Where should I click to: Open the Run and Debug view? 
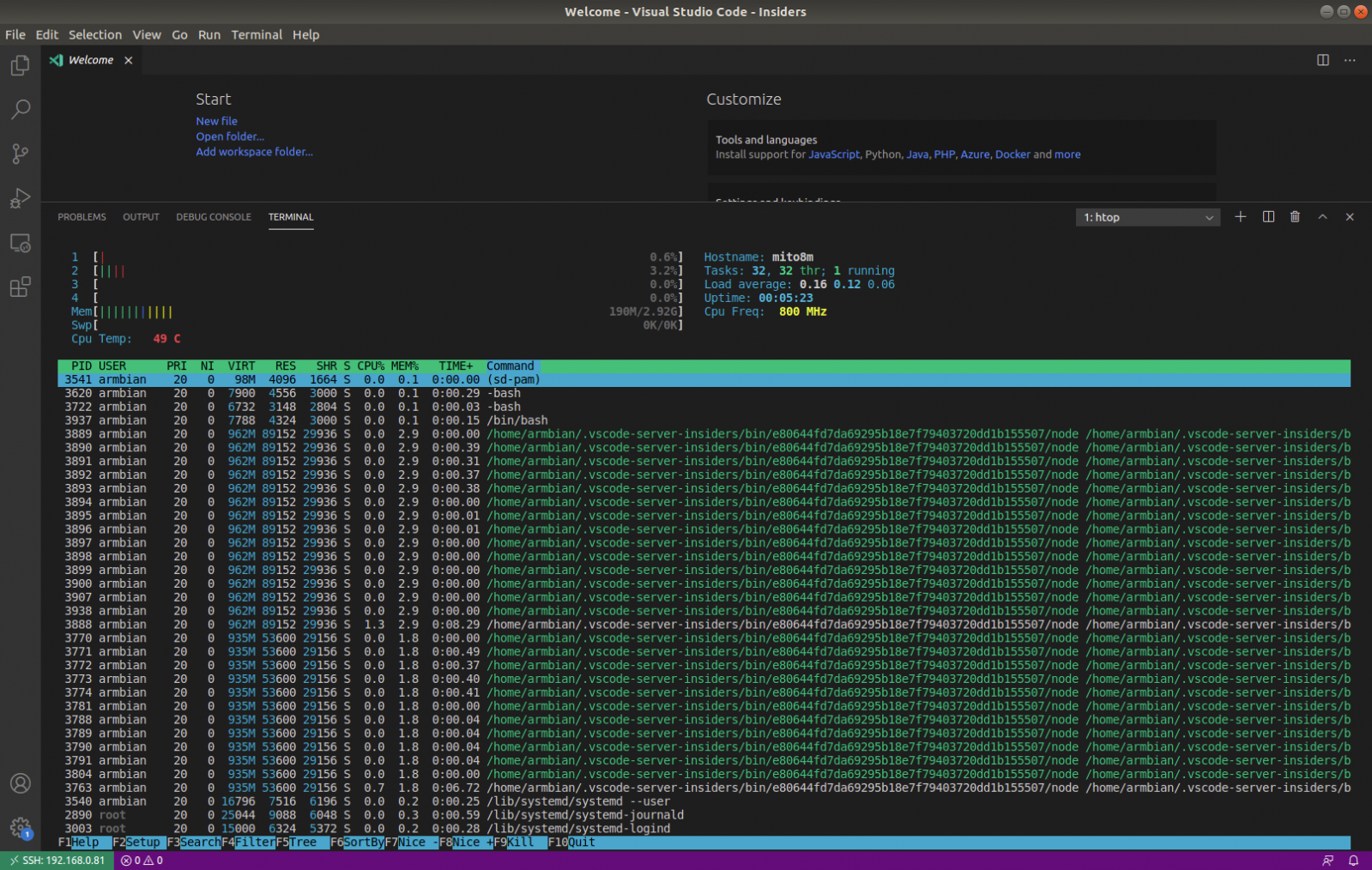(x=21, y=198)
